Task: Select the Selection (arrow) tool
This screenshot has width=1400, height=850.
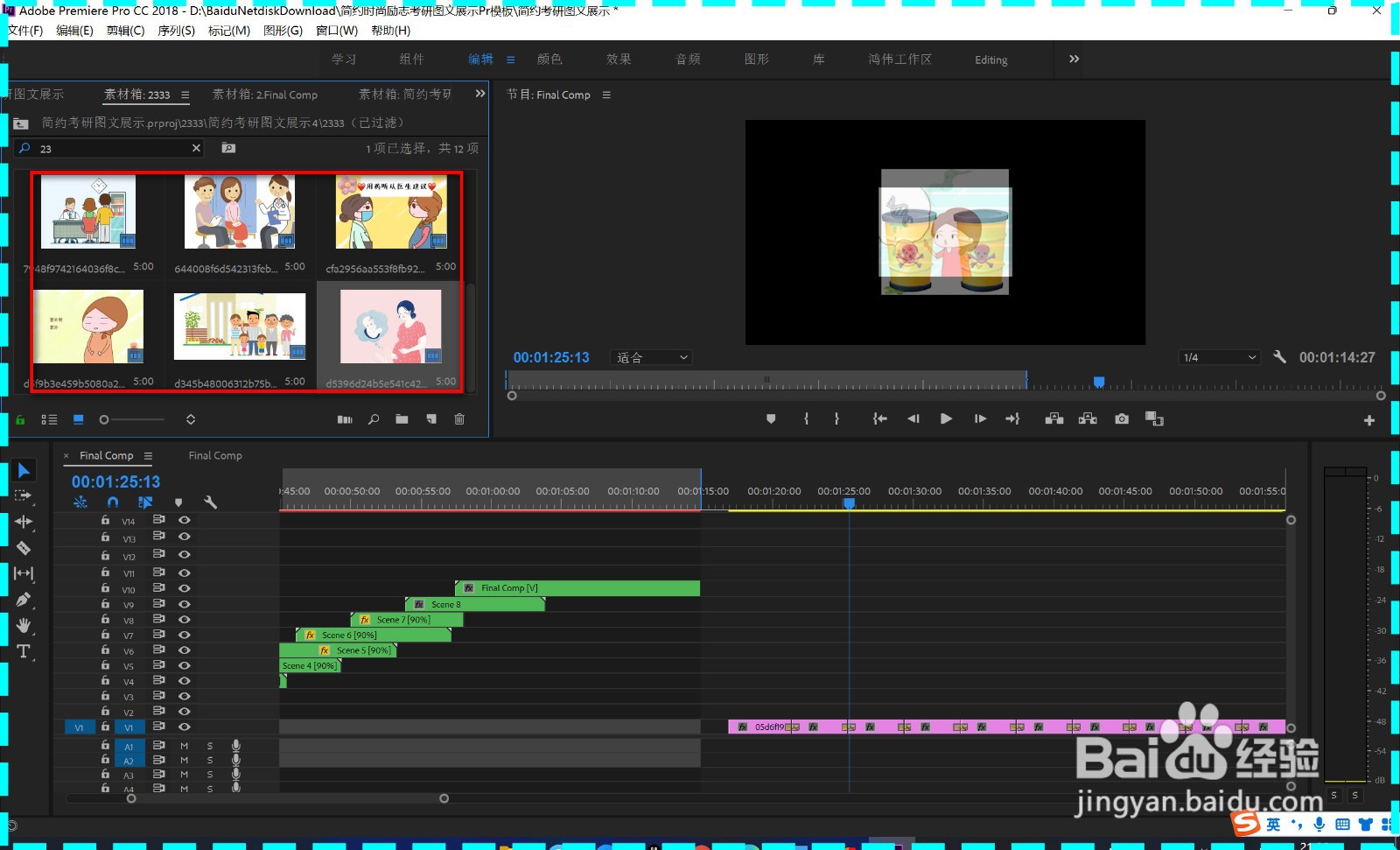Action: click(x=24, y=470)
